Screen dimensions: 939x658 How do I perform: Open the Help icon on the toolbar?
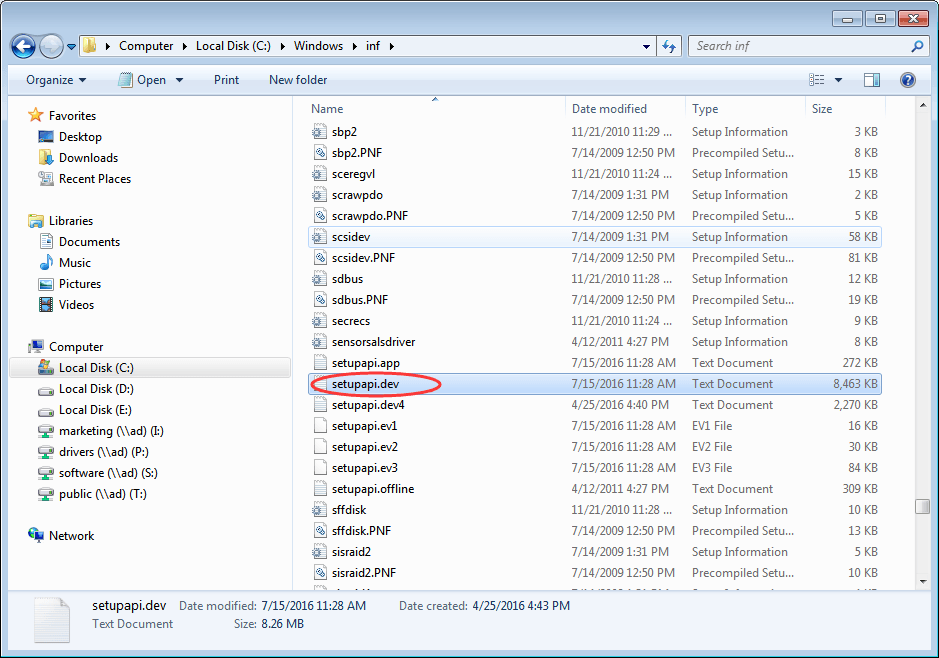pos(906,80)
